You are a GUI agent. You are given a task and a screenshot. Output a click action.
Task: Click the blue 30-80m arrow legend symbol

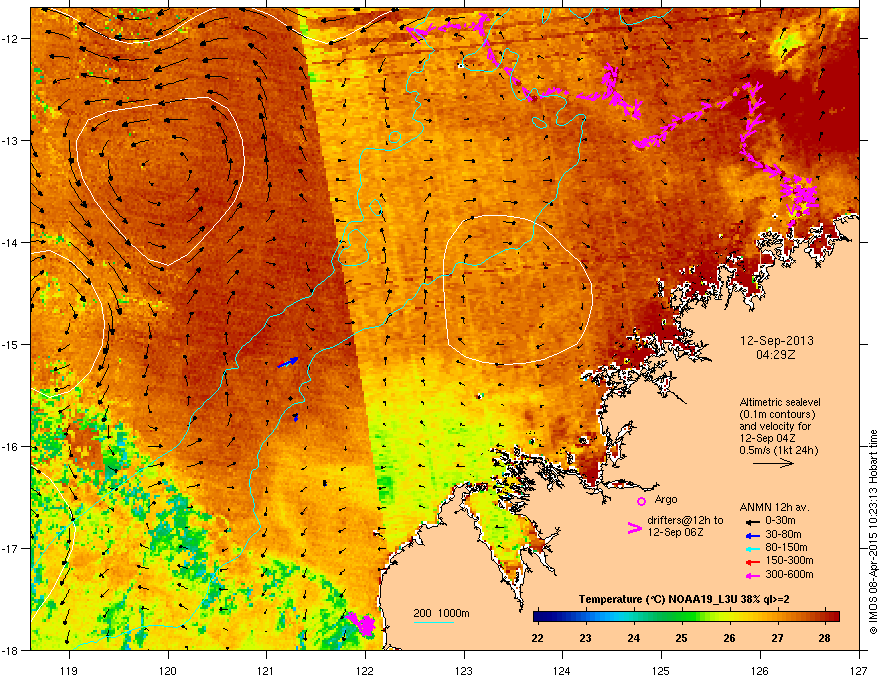coord(753,535)
